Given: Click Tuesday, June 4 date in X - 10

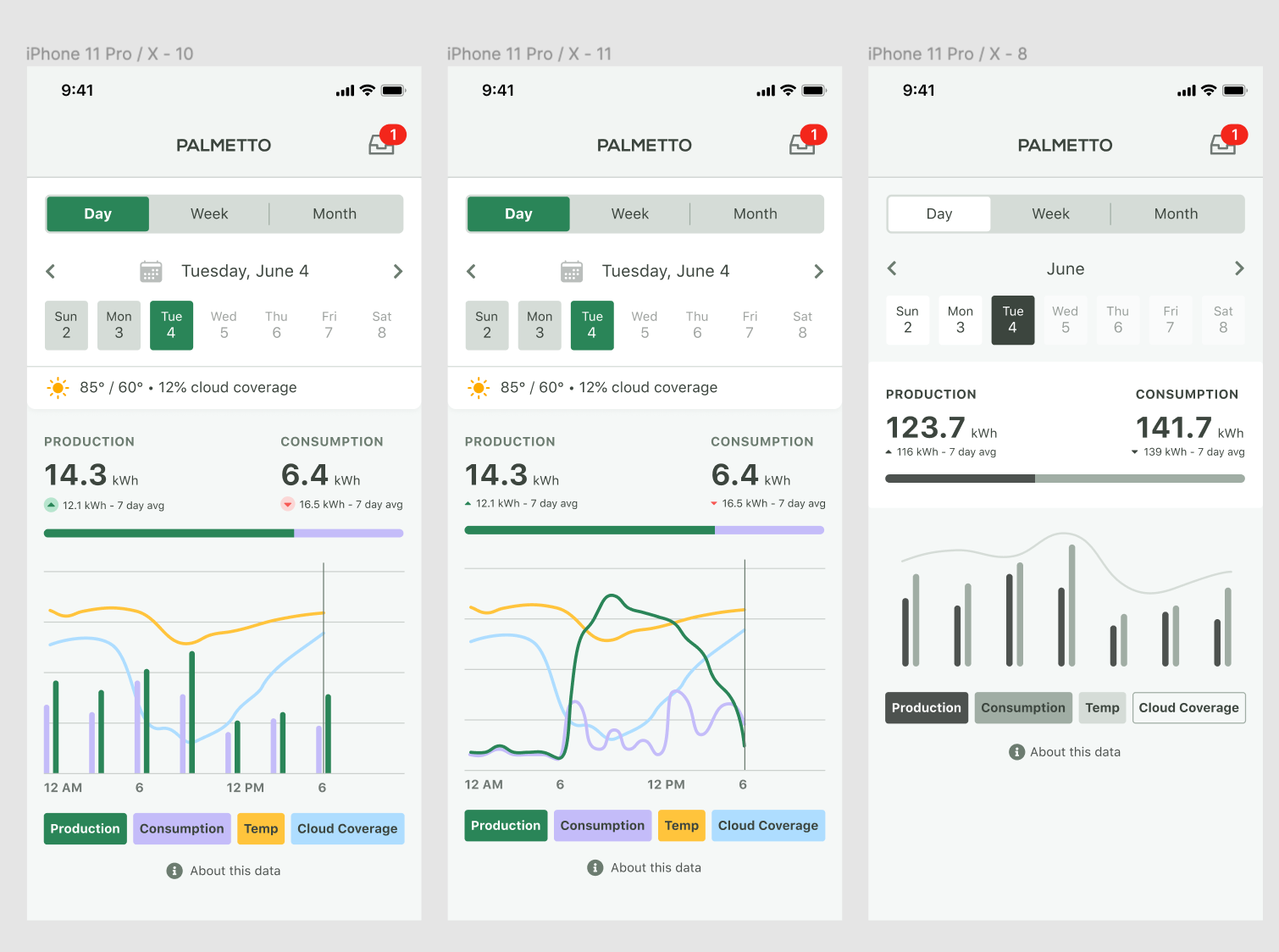Looking at the screenshot, I should [245, 271].
